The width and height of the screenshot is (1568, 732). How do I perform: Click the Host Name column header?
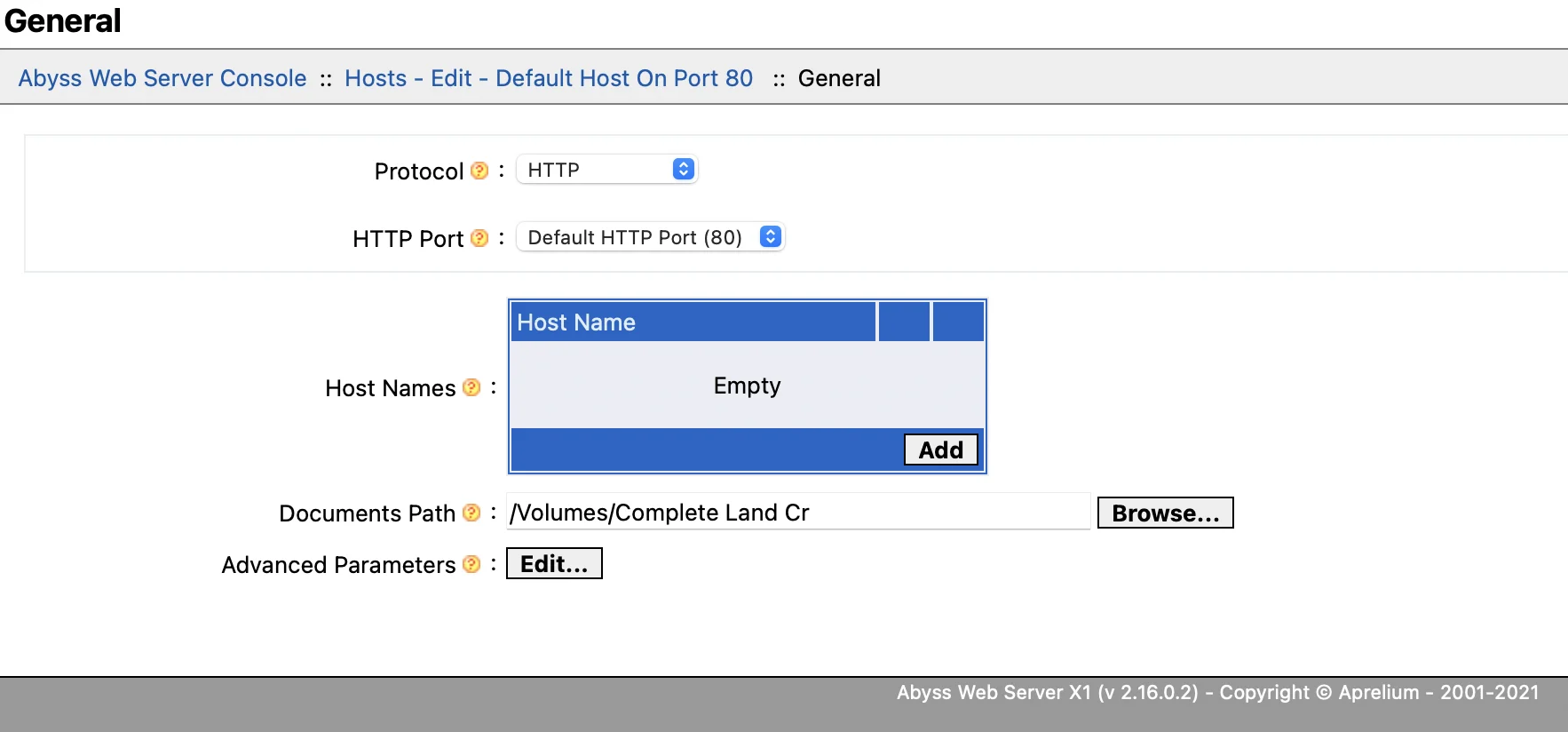point(693,322)
